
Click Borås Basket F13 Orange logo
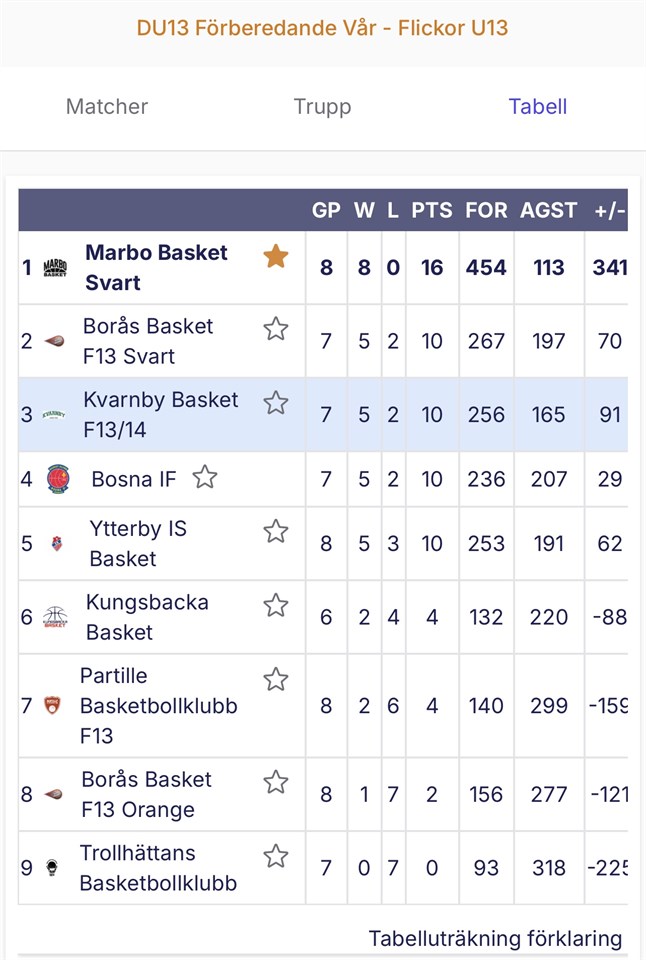pos(54,795)
